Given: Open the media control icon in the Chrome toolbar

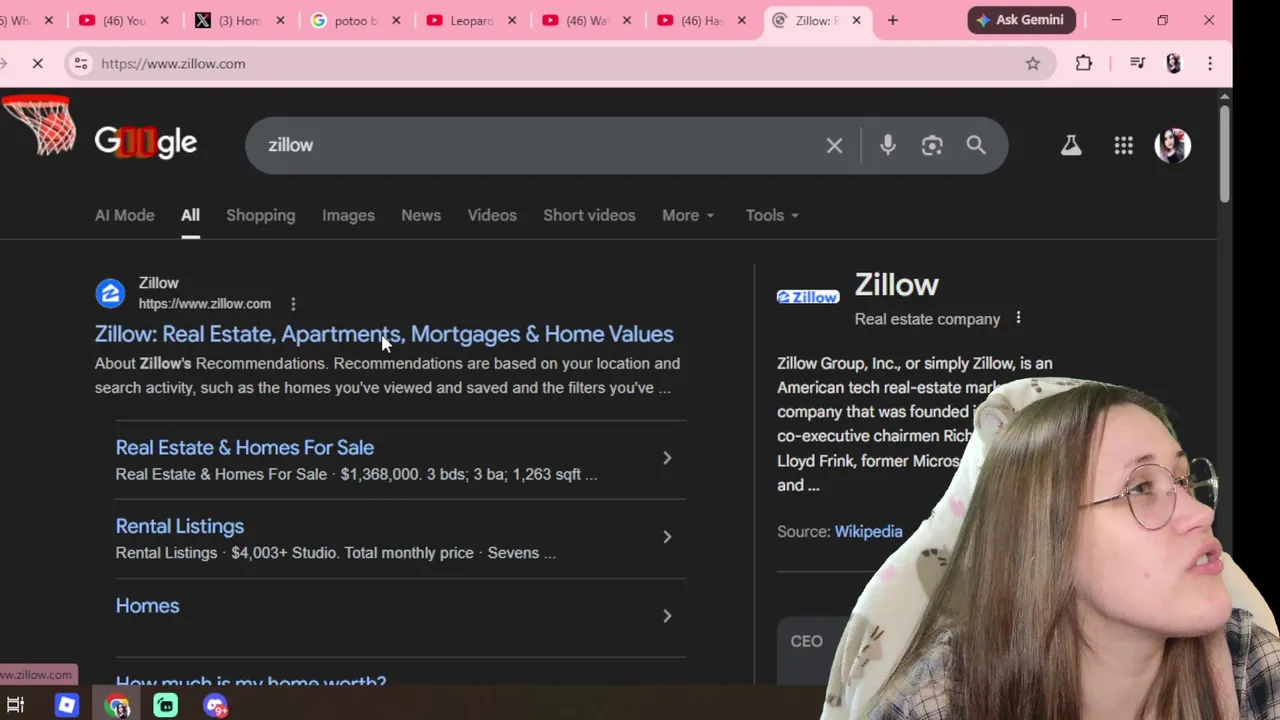Looking at the screenshot, I should [x=1137, y=64].
